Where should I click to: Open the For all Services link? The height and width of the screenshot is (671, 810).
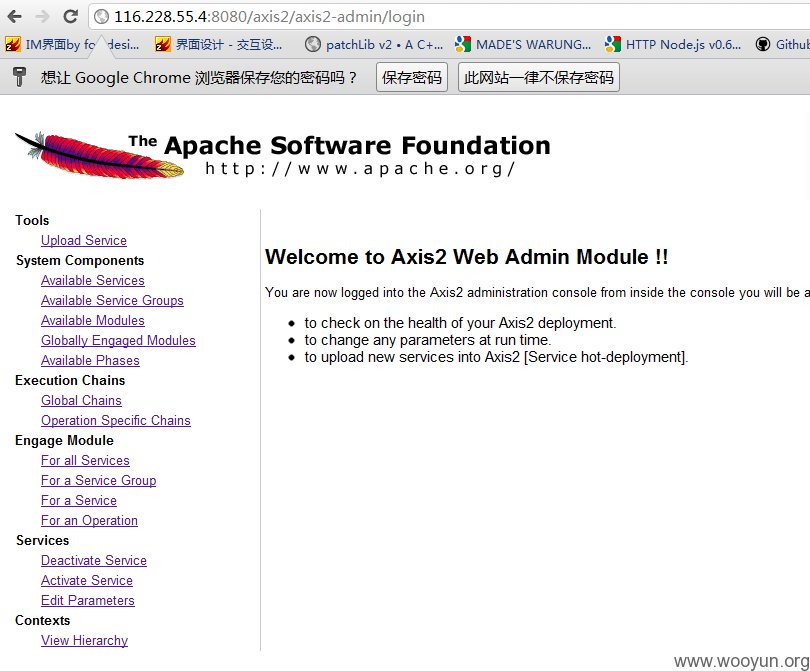pyautogui.click(x=85, y=460)
